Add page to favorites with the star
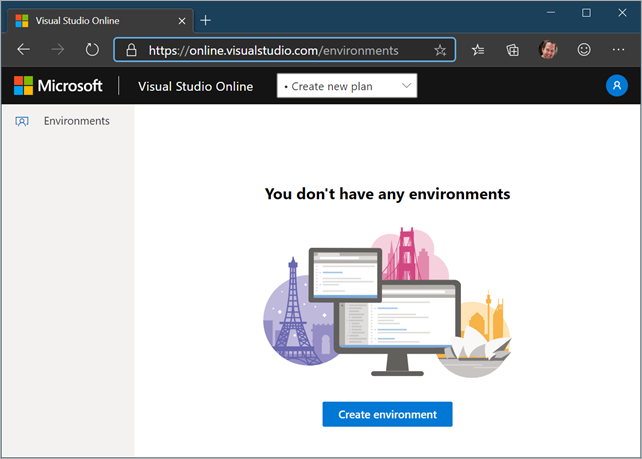Screen dimensions: 642x459 point(440,50)
